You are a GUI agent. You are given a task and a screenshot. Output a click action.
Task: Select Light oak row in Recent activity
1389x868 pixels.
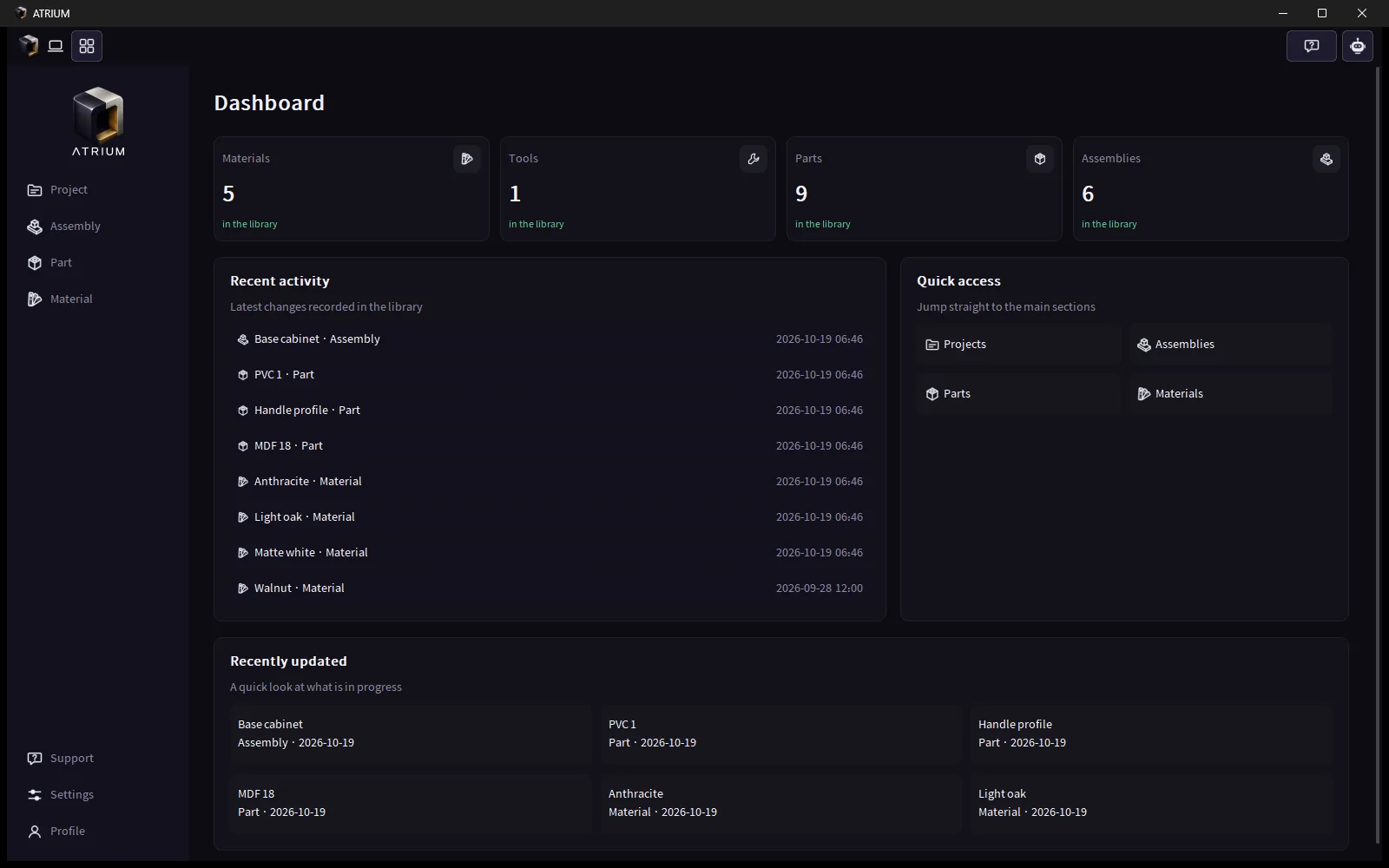tap(550, 517)
